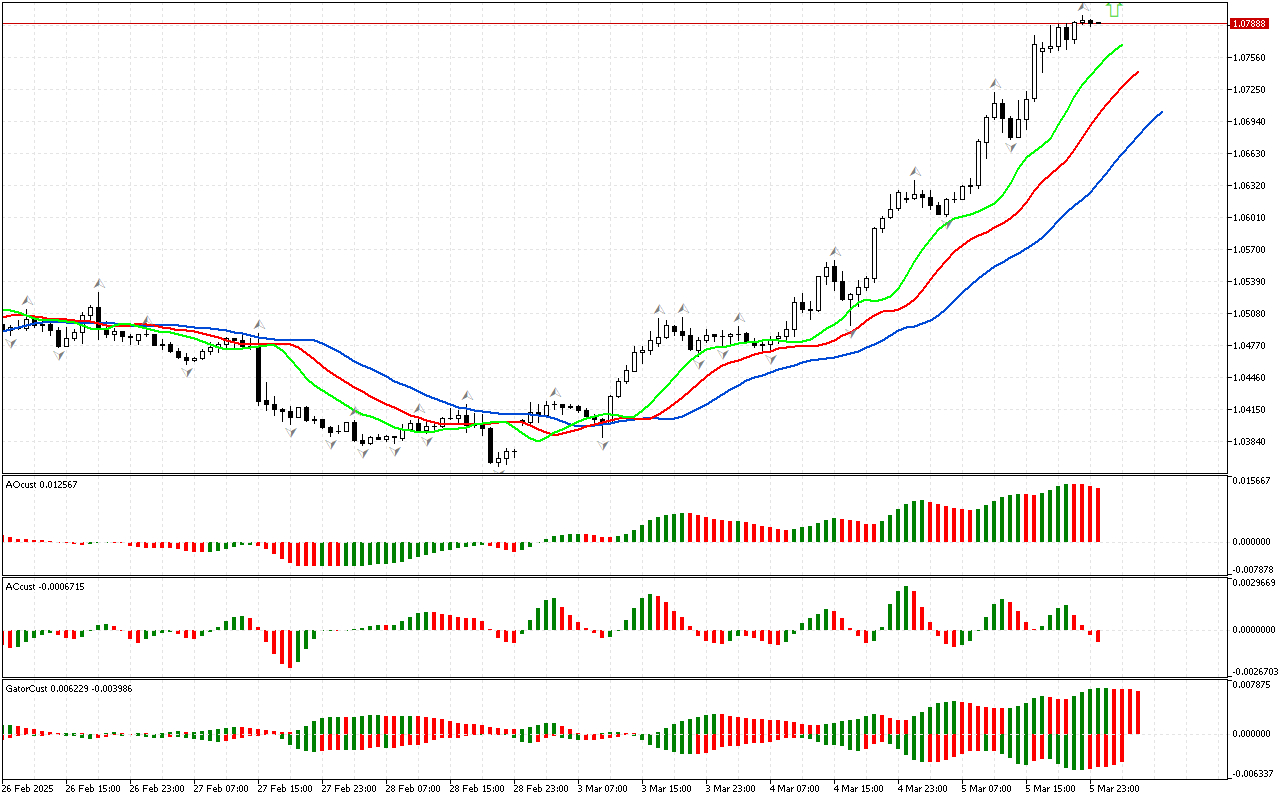Select the ACcust -0.0006715 indicator label
The height and width of the screenshot is (800, 1280).
(45, 586)
